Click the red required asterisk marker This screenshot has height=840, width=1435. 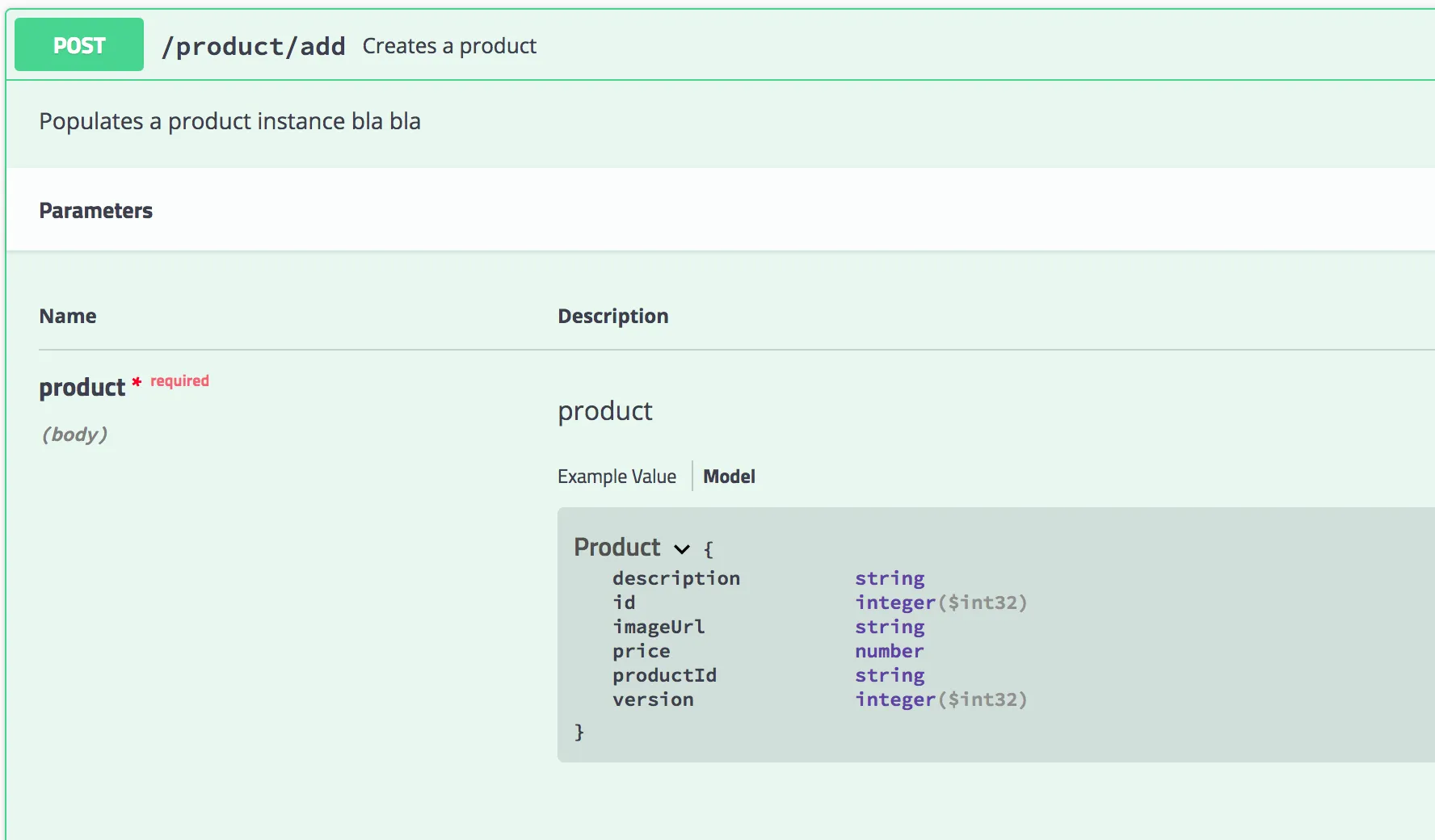click(x=137, y=381)
